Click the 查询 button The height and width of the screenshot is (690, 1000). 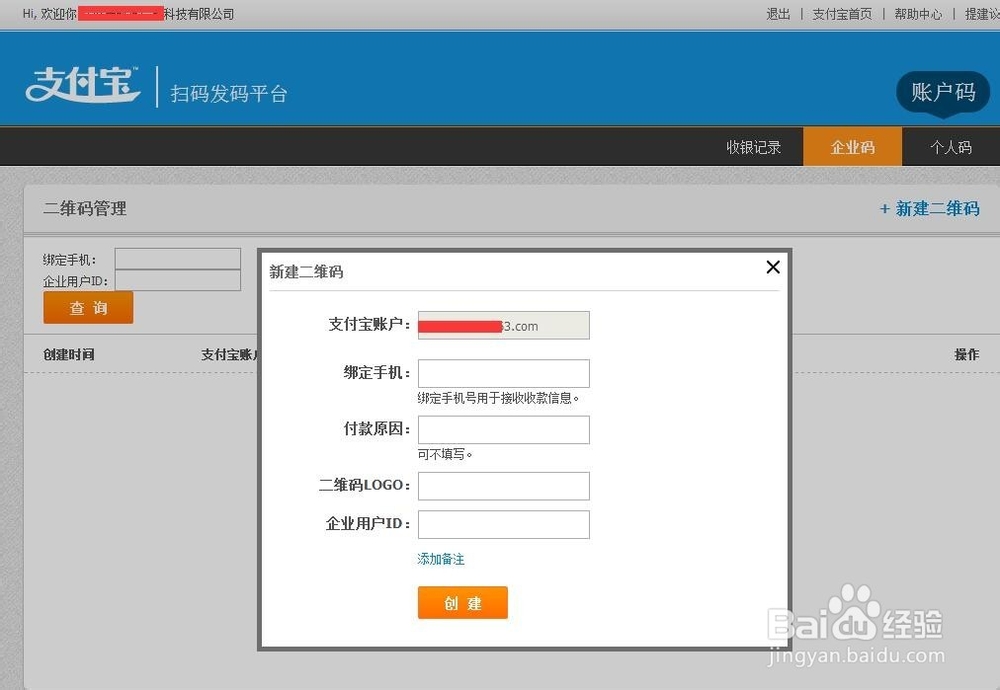88,308
